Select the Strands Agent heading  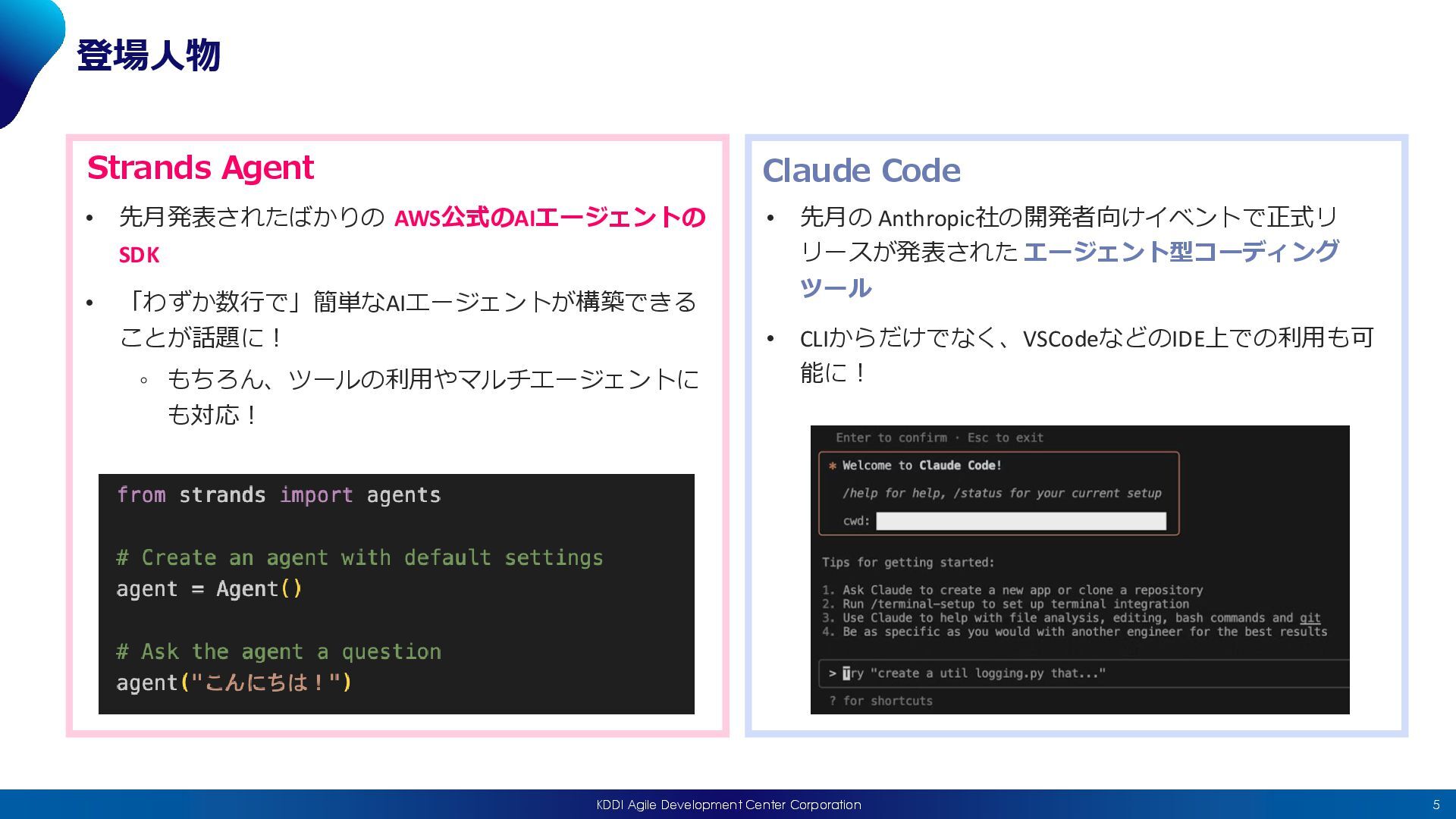[200, 168]
